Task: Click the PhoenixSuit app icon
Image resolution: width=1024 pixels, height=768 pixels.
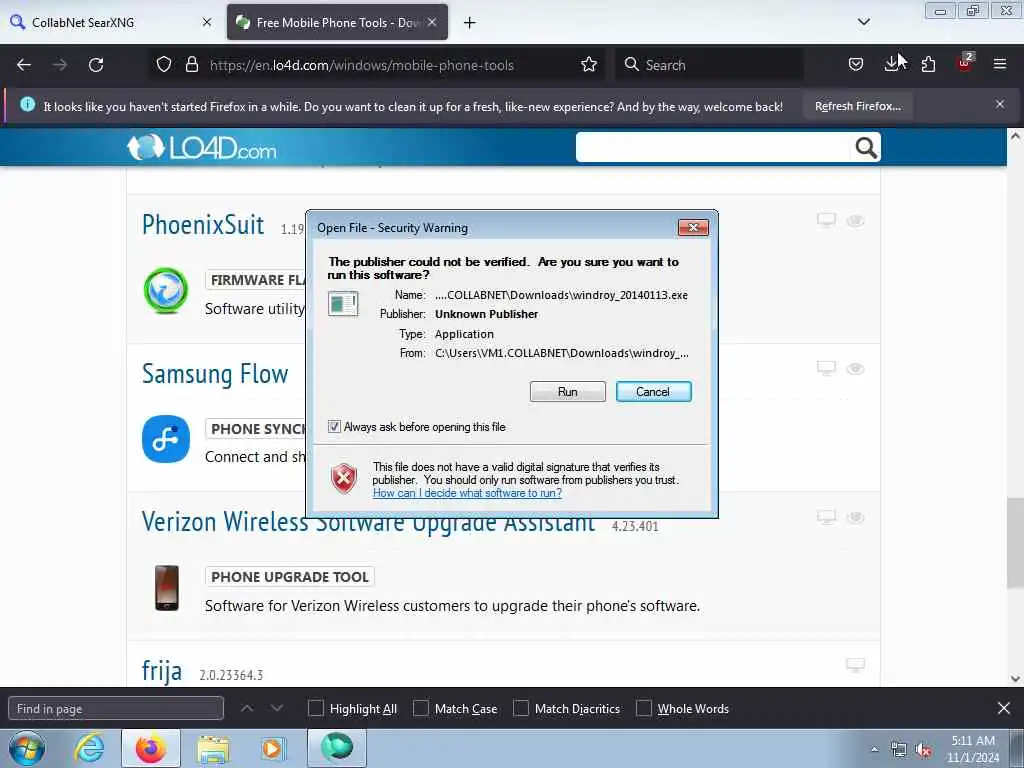Action: coord(166,290)
